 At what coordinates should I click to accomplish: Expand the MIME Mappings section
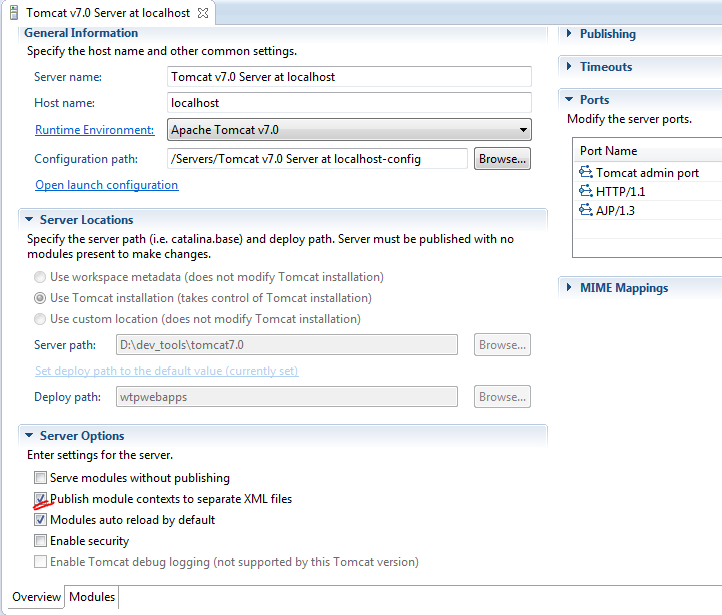point(569,288)
